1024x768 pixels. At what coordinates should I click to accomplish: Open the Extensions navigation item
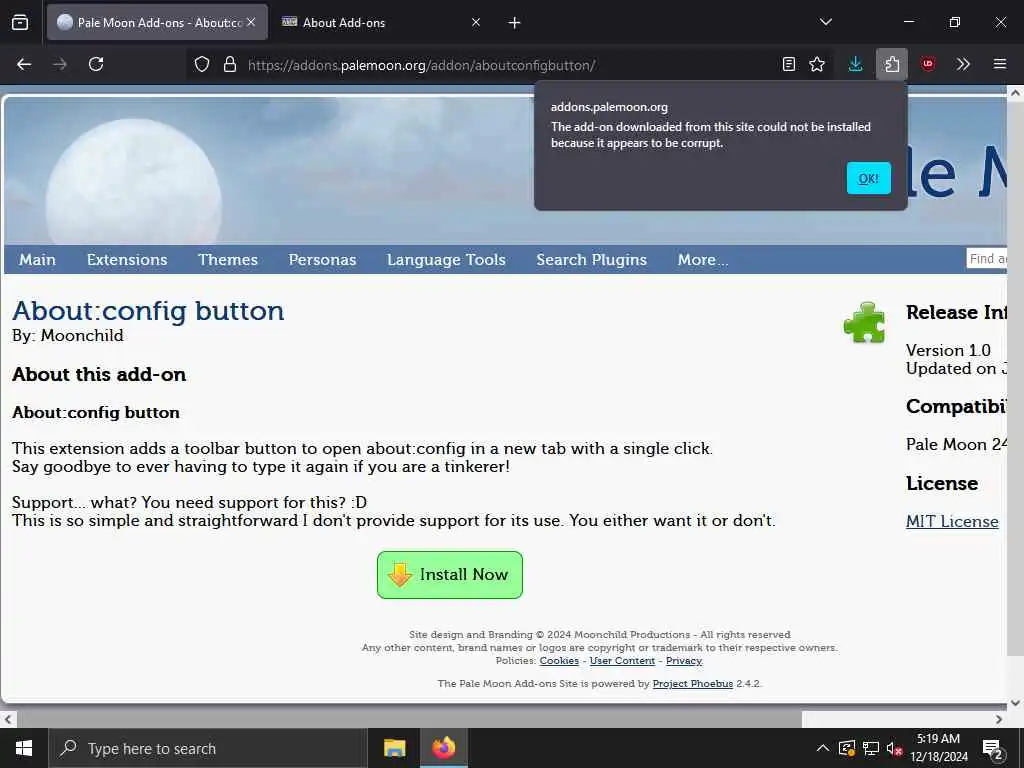(x=127, y=259)
